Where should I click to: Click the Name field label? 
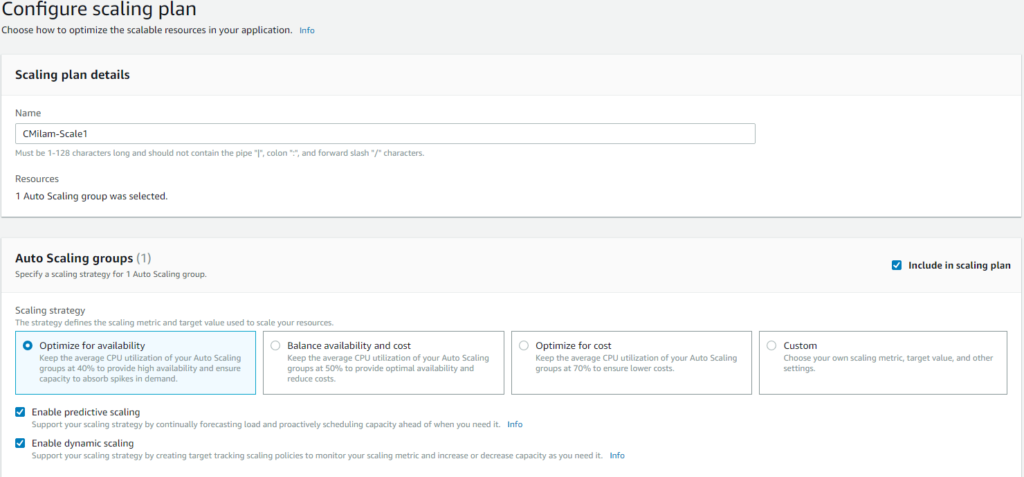point(28,113)
